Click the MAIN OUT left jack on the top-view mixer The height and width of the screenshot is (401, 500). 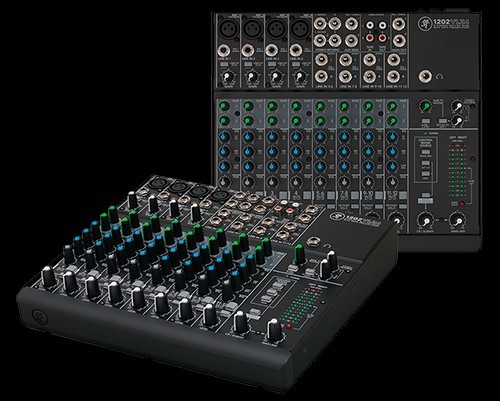click(399, 24)
